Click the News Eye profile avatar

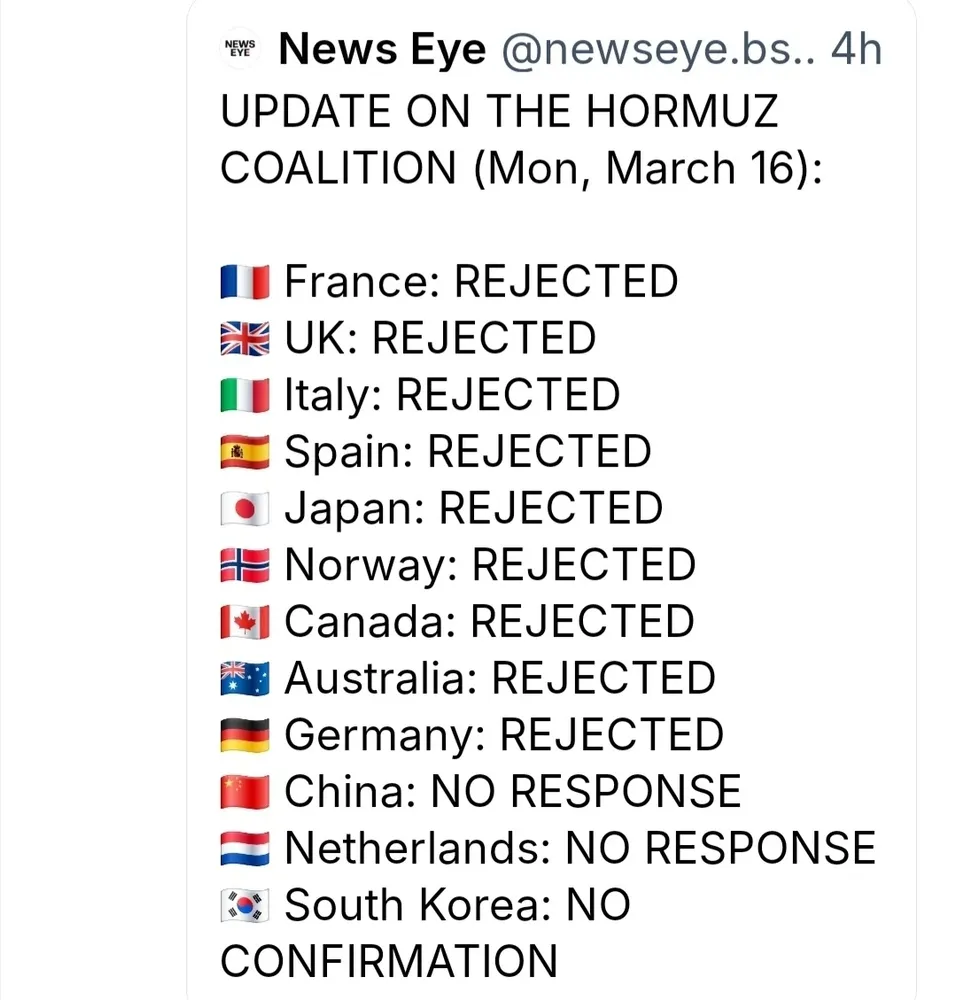click(x=240, y=50)
